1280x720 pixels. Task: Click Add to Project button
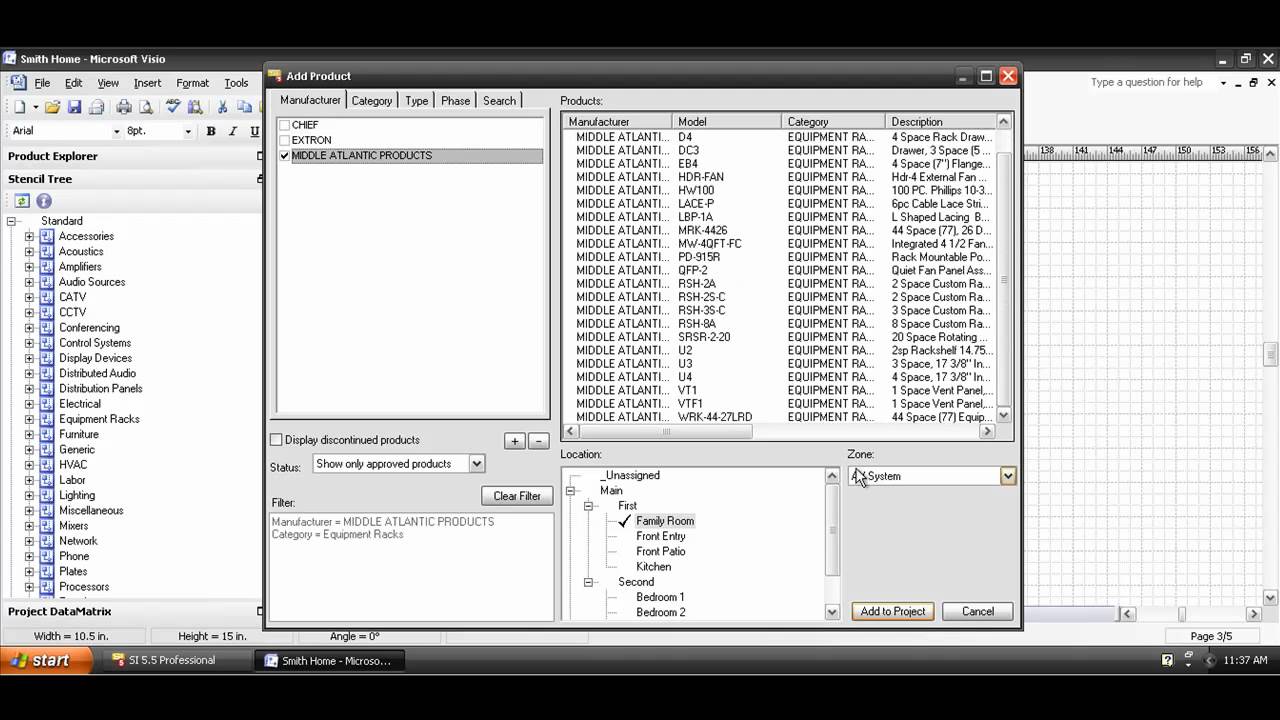[893, 611]
